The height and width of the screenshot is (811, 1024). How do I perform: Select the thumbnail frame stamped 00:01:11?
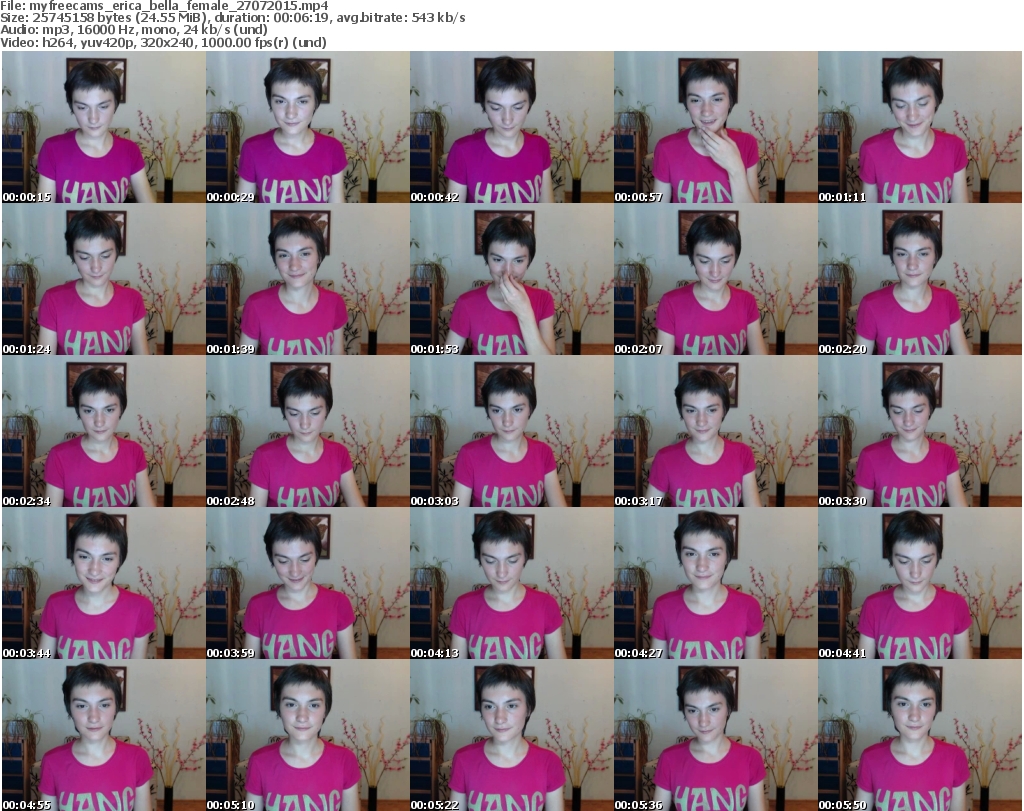click(x=920, y=127)
